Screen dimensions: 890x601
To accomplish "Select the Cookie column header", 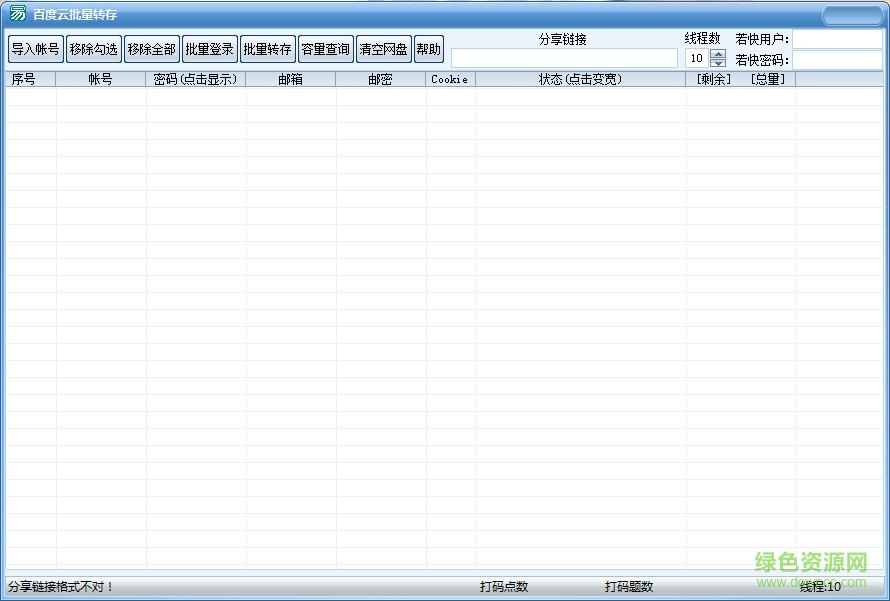I will (450, 79).
